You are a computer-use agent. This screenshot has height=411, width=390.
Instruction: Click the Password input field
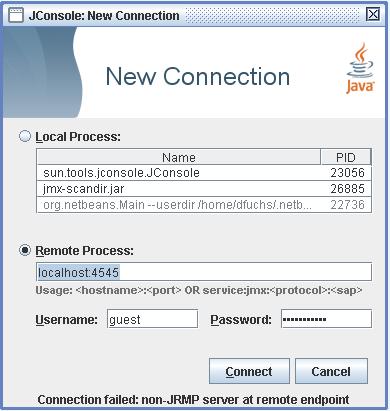pyautogui.click(x=326, y=319)
